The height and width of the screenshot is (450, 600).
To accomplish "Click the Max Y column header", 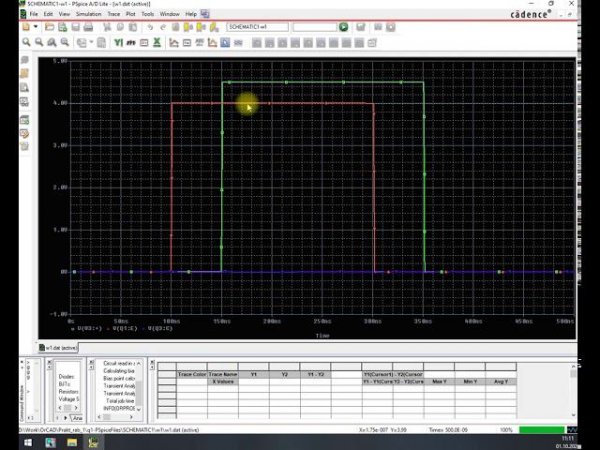I will click(x=439, y=382).
